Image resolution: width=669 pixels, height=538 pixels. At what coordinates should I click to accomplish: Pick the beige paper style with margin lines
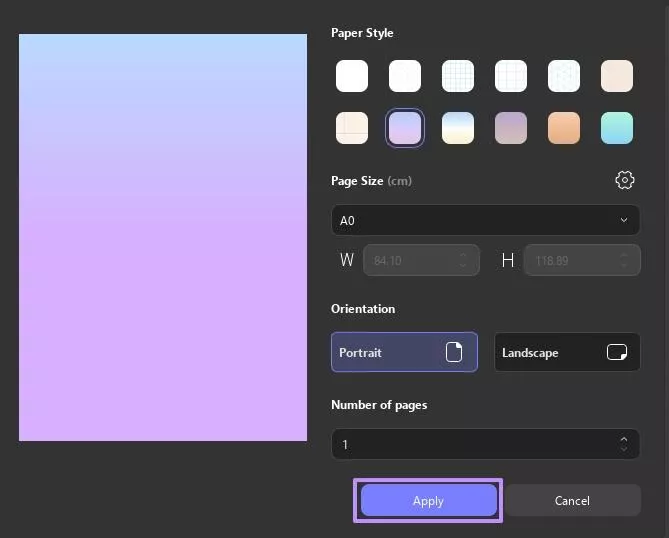[352, 128]
